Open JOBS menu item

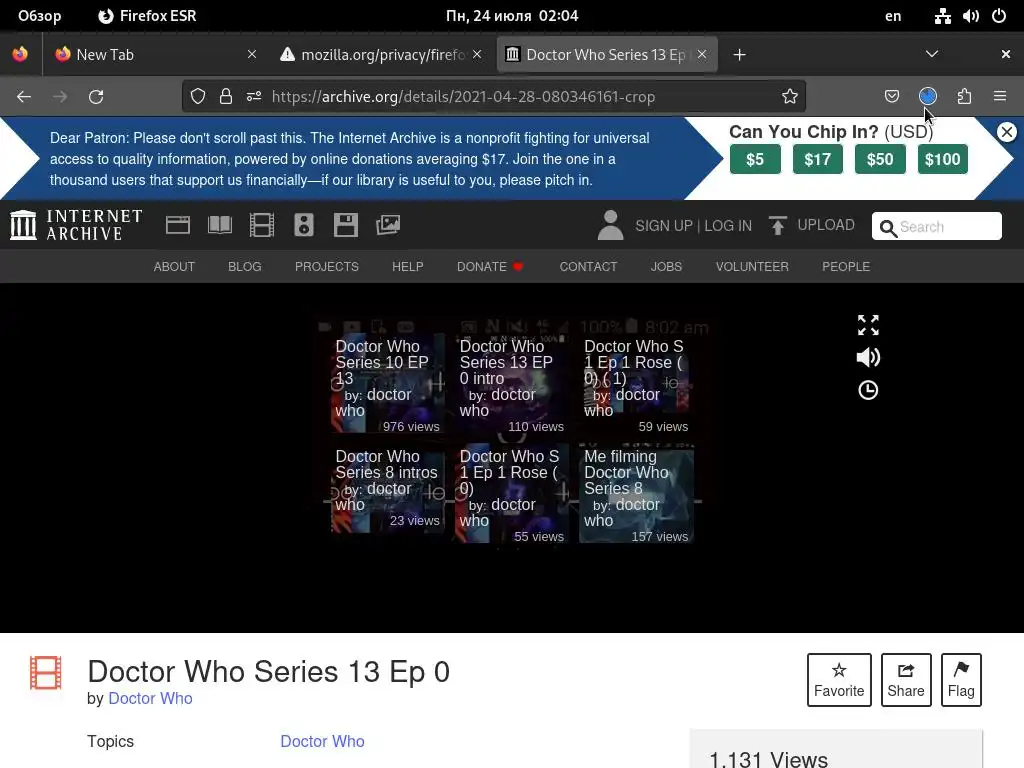tap(666, 266)
